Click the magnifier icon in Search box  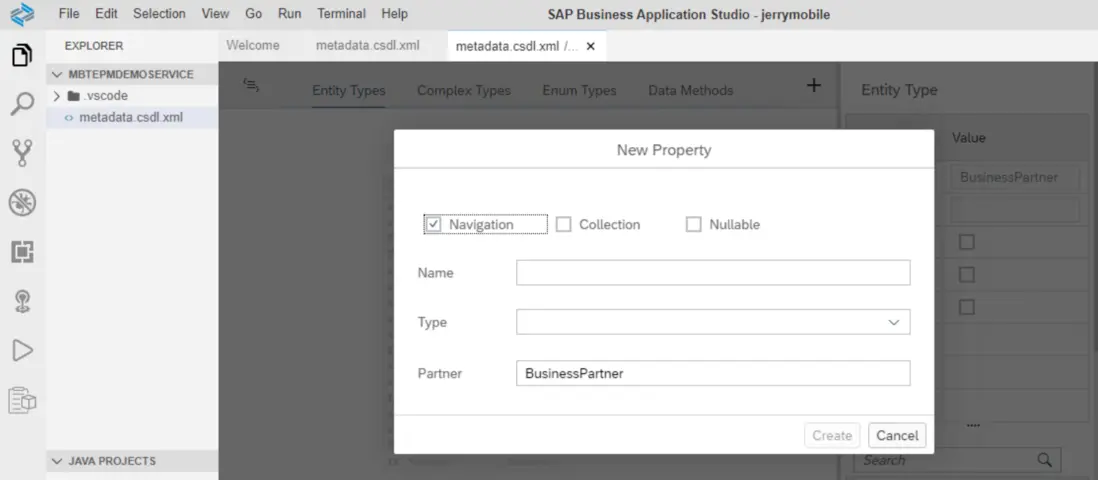pyautogui.click(x=1045, y=460)
